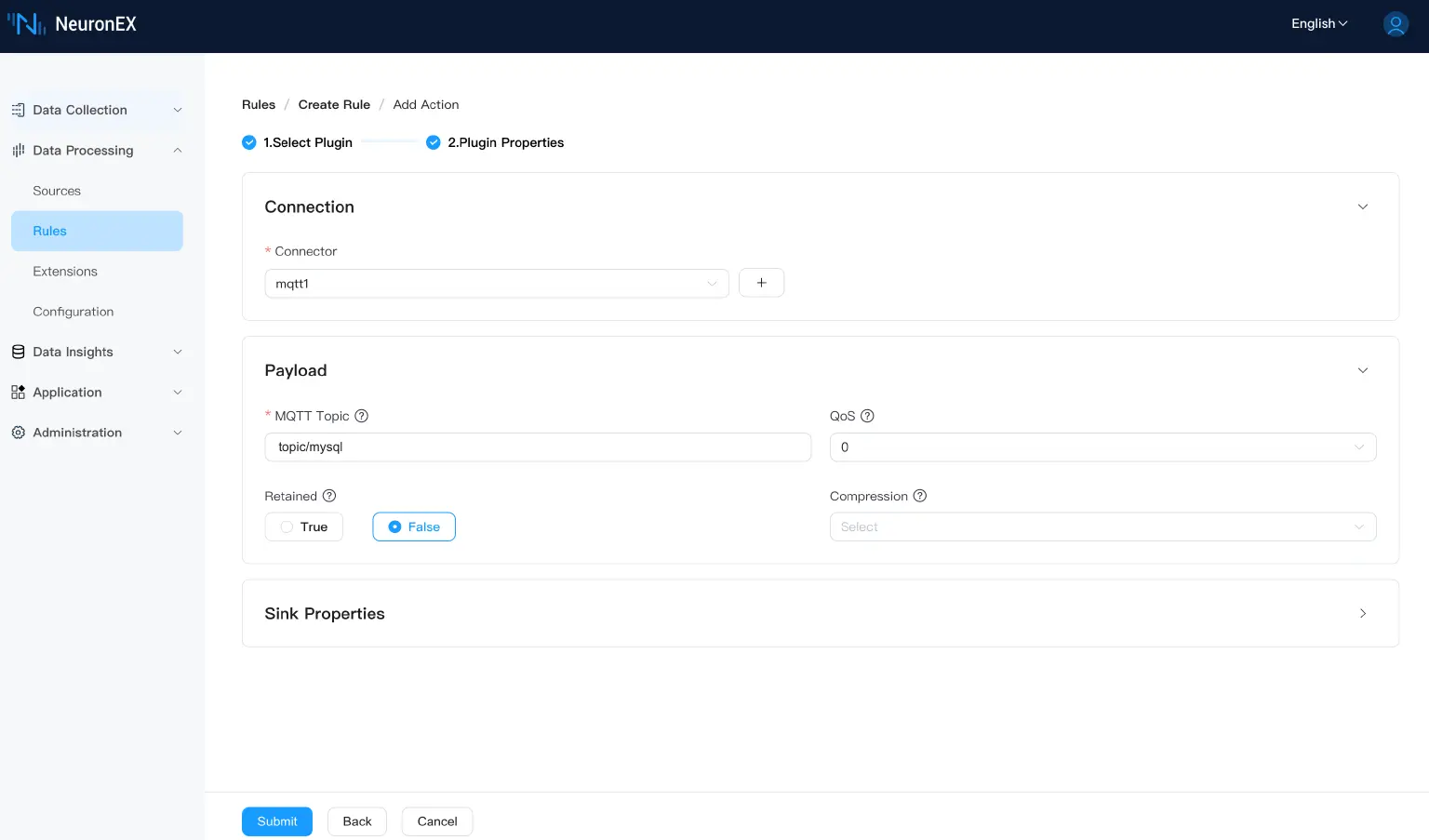Click the QoS help question icon
The height and width of the screenshot is (840, 1429).
click(867, 416)
